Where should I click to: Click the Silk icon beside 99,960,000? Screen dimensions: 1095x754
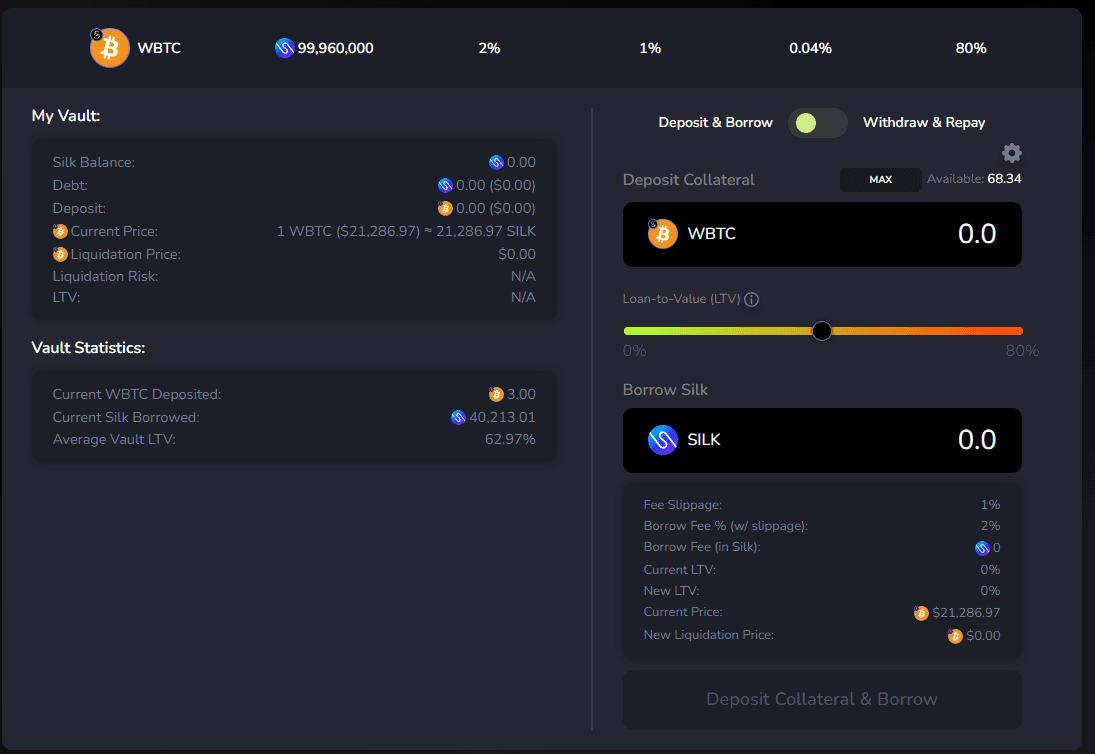point(284,48)
